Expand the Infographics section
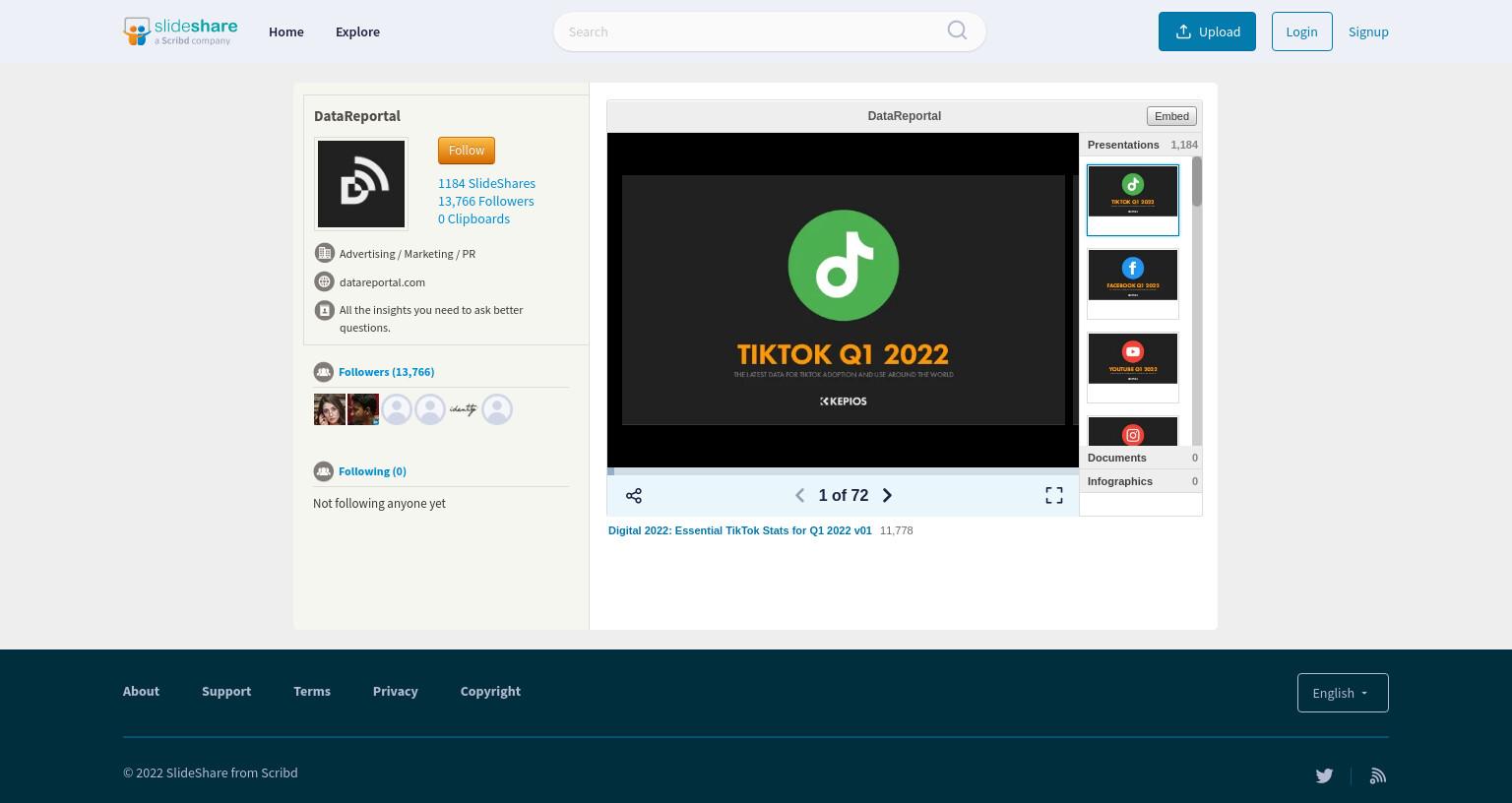Image resolution: width=1512 pixels, height=803 pixels. click(x=1141, y=481)
